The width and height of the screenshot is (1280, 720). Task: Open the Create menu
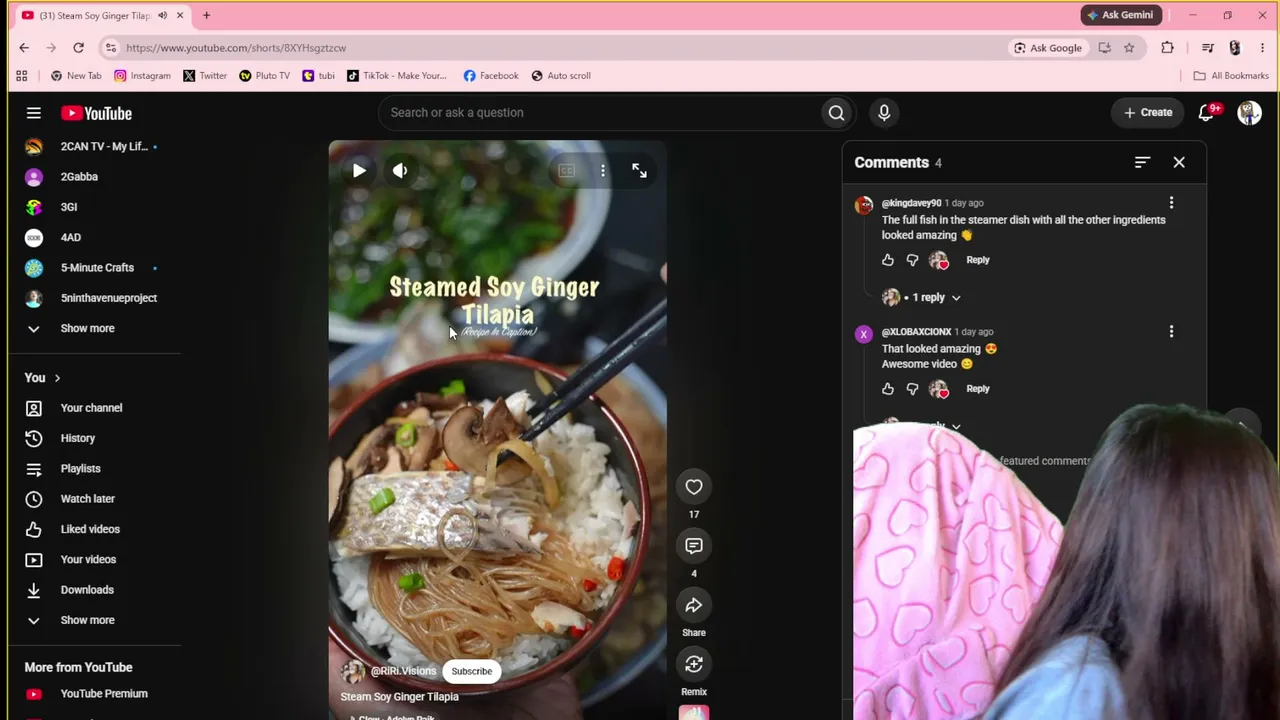(x=1148, y=113)
